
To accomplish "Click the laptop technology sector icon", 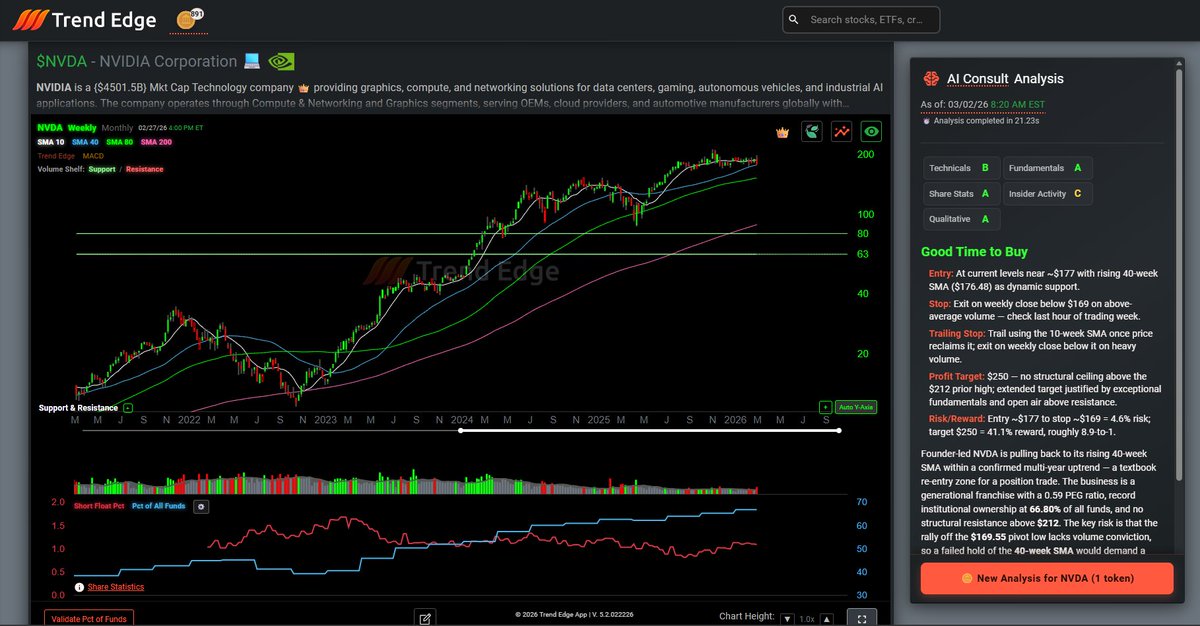I will point(252,62).
